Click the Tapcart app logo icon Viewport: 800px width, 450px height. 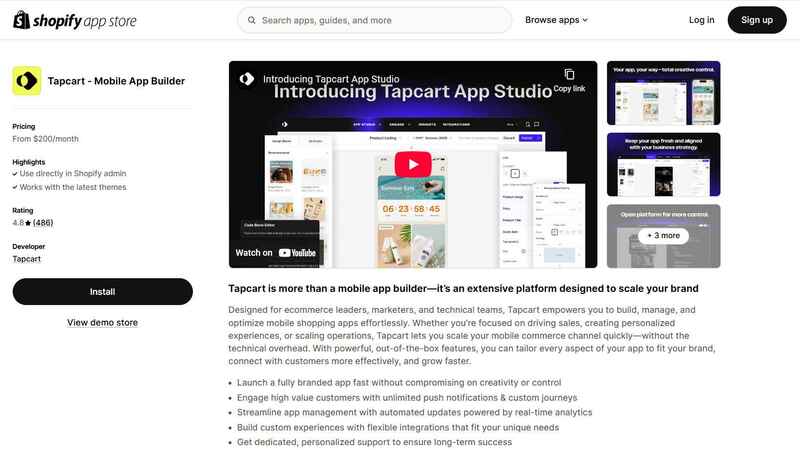click(x=26, y=81)
